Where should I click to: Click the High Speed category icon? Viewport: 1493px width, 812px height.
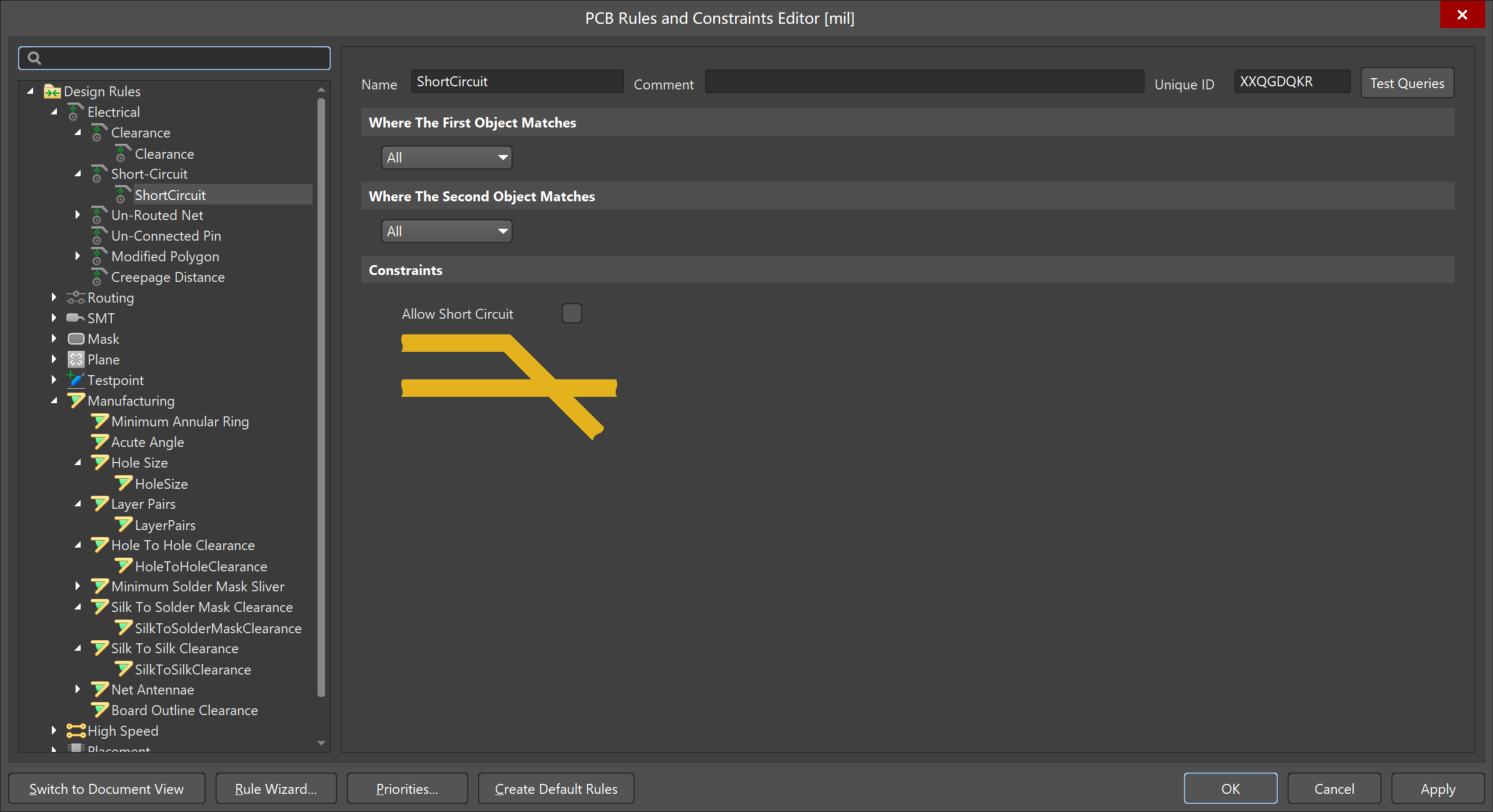pyautogui.click(x=76, y=731)
